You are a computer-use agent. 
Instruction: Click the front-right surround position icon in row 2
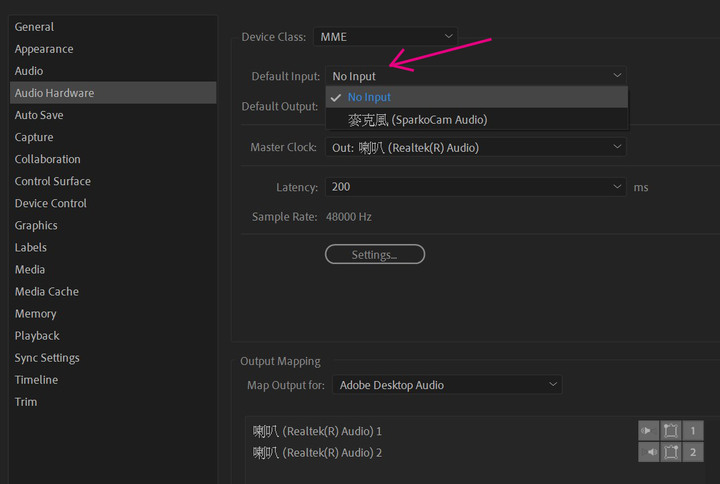coord(670,452)
